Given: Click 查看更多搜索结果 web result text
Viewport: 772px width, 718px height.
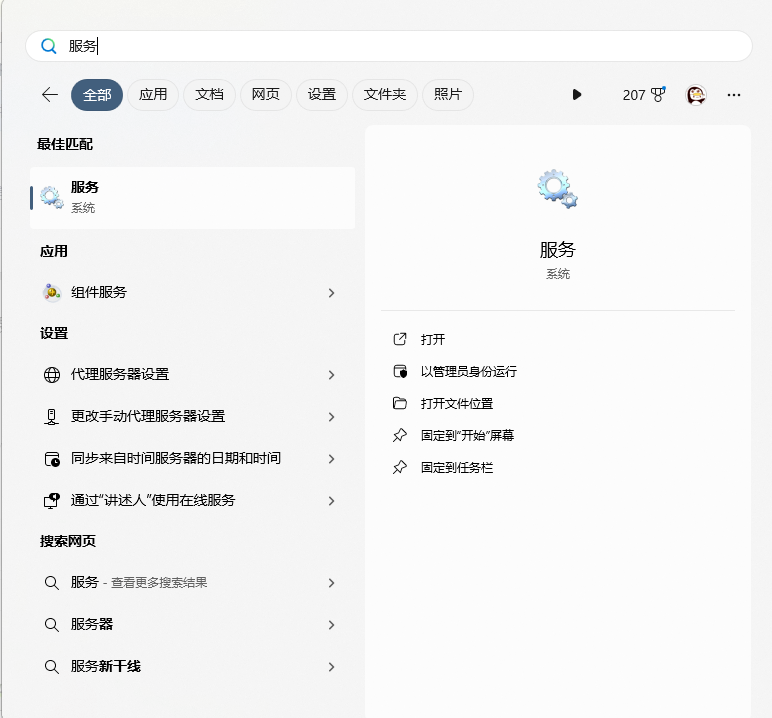Looking at the screenshot, I should click(x=159, y=583).
